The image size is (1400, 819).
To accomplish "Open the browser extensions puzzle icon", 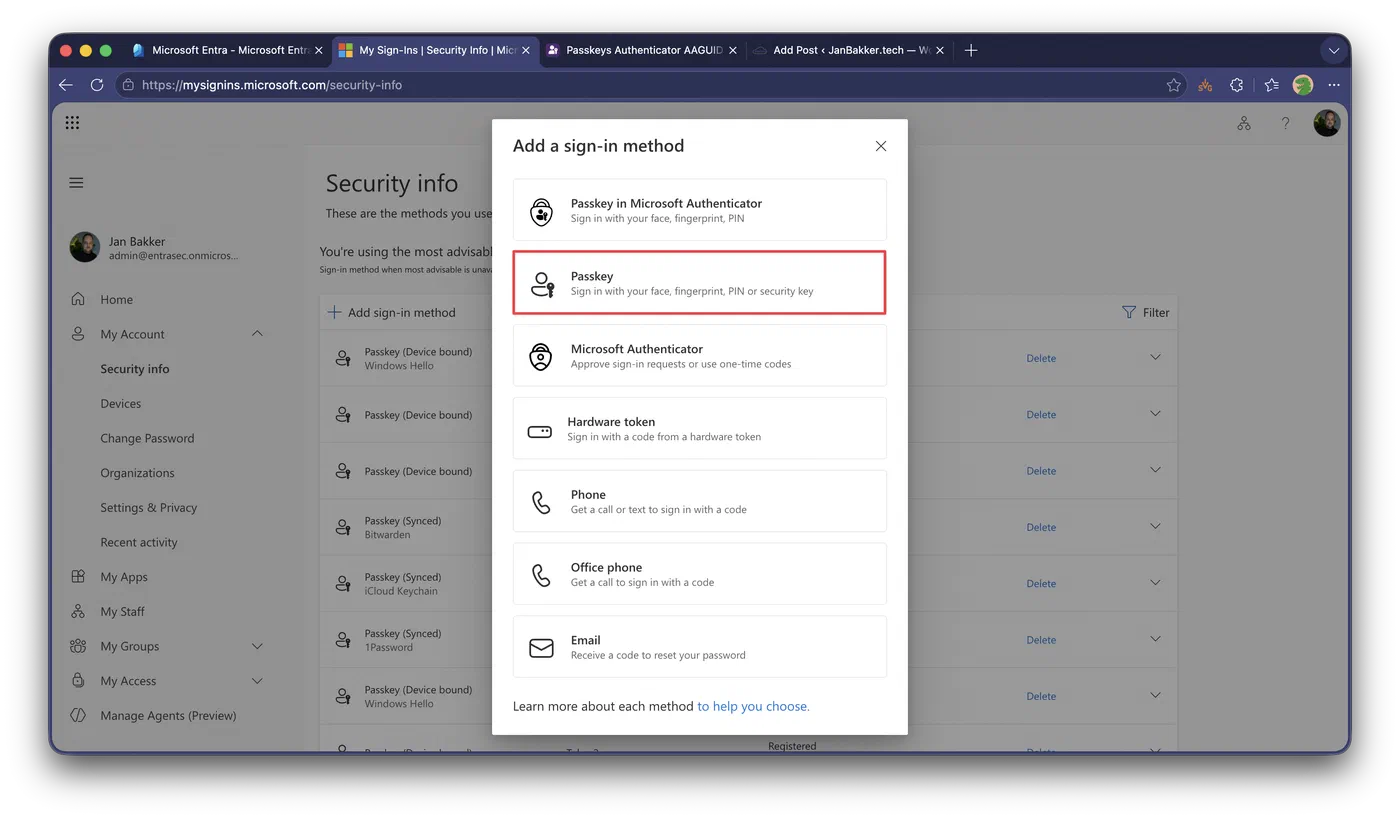I will [x=1237, y=85].
